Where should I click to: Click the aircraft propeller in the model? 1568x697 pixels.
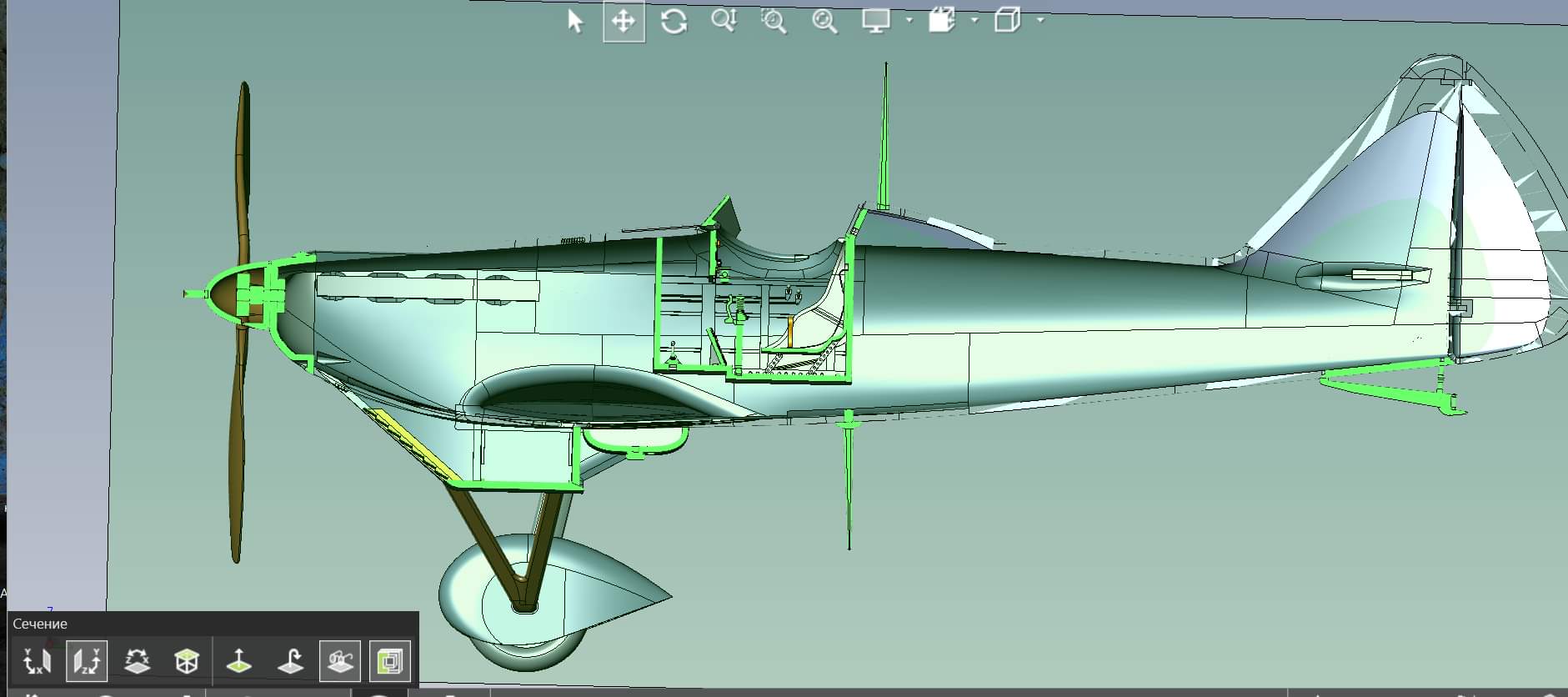point(240,321)
